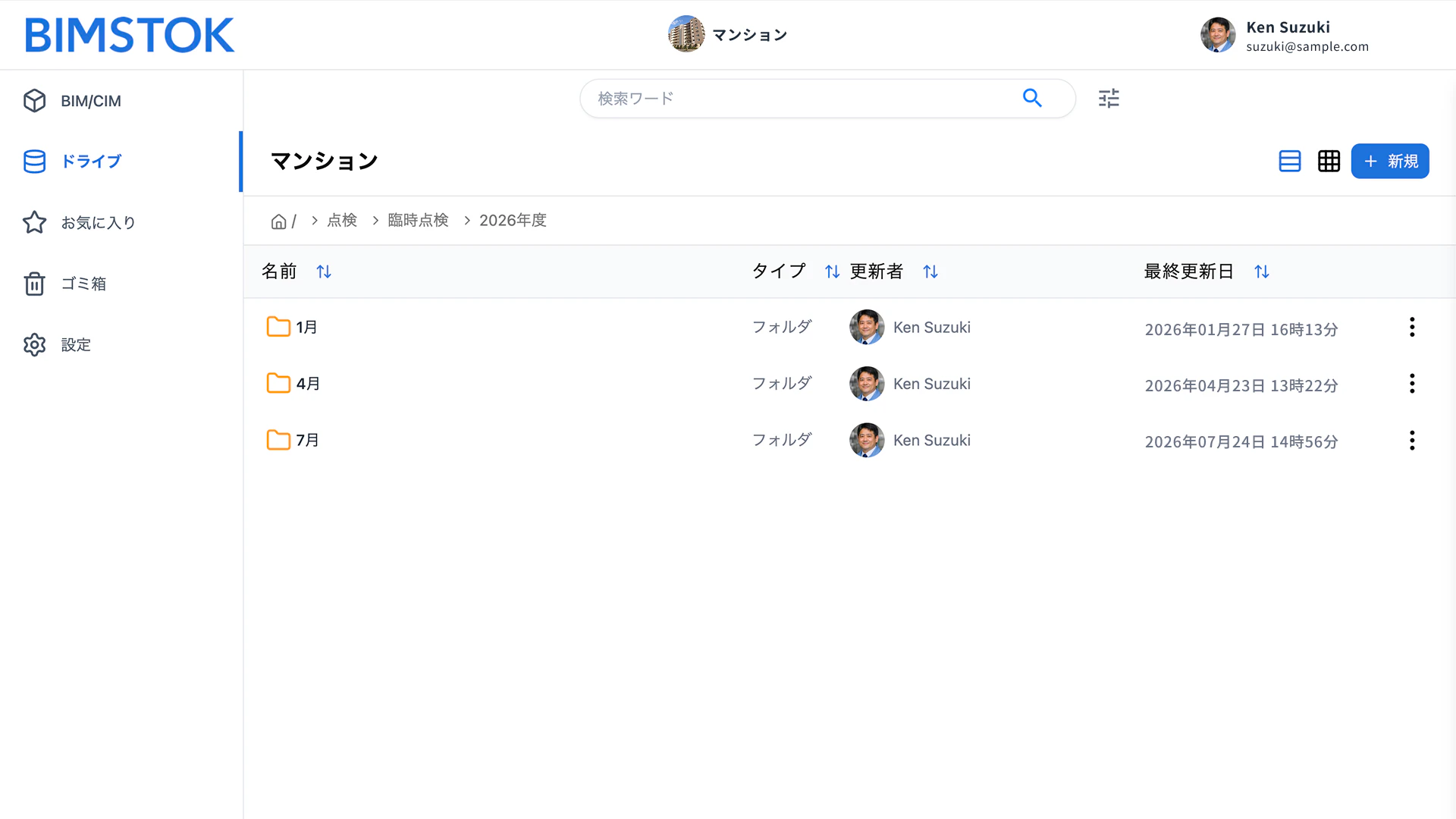Screen dimensions: 1456x819
Task: Open the お気に入り menu item
Action: [x=121, y=222]
